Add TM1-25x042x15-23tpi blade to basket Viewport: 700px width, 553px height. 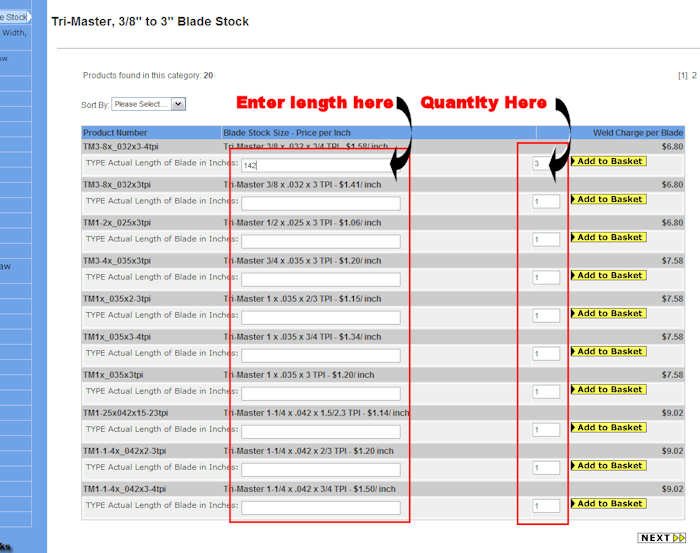tap(608, 428)
